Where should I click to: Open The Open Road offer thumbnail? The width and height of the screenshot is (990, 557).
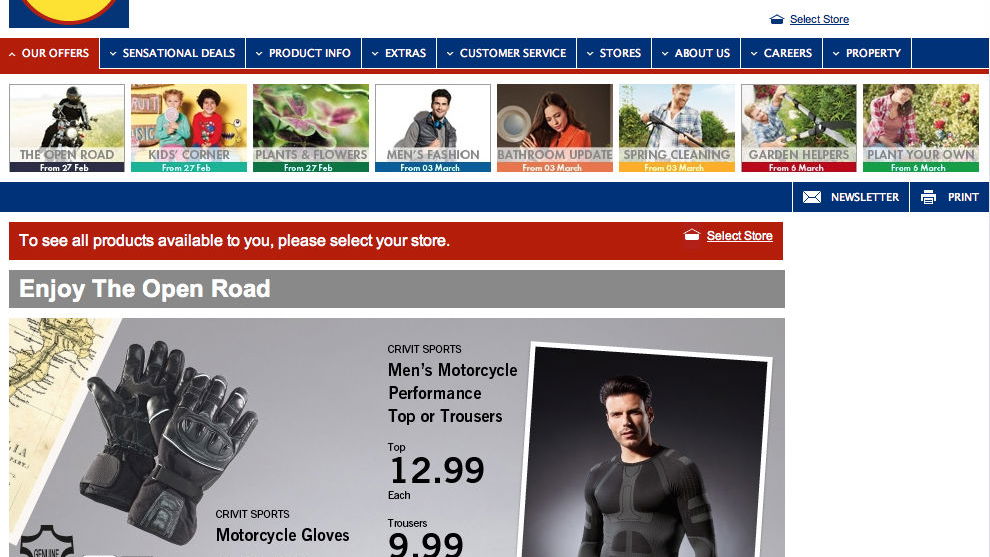pos(67,128)
